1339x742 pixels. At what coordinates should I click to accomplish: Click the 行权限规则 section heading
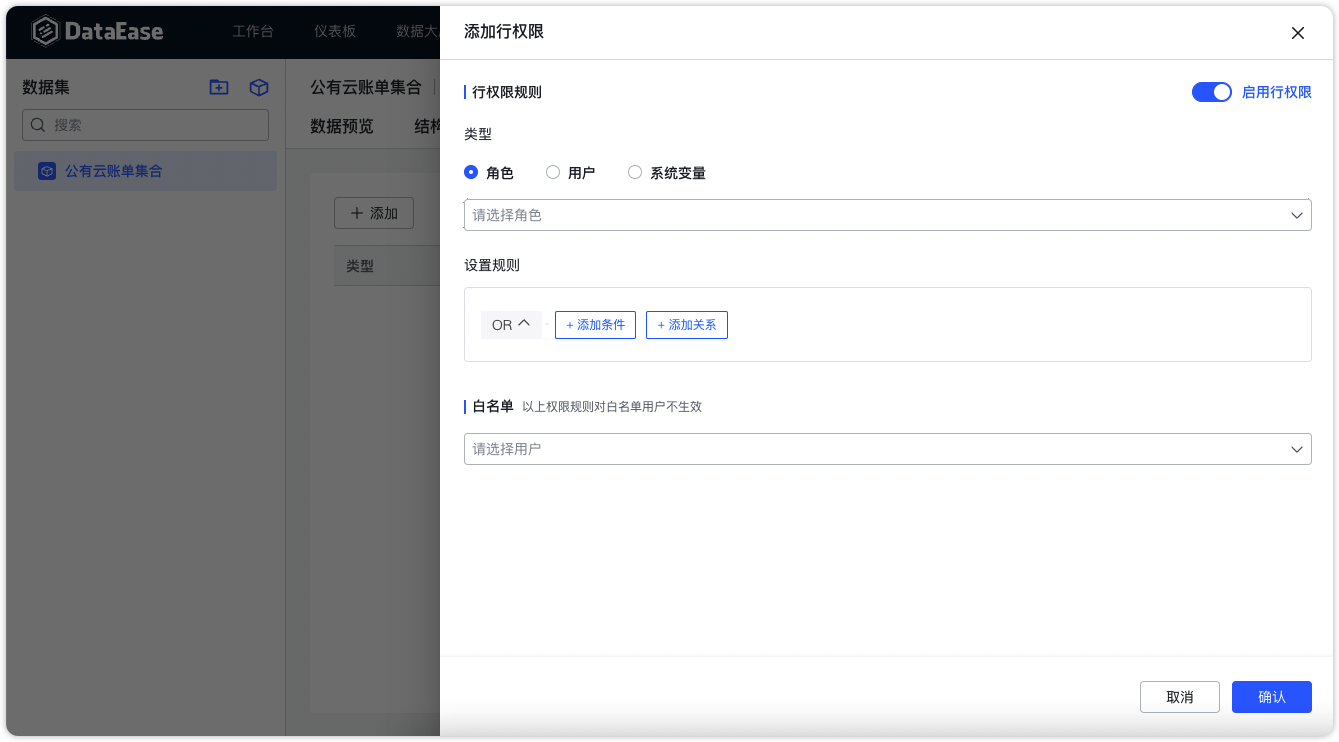(x=507, y=92)
